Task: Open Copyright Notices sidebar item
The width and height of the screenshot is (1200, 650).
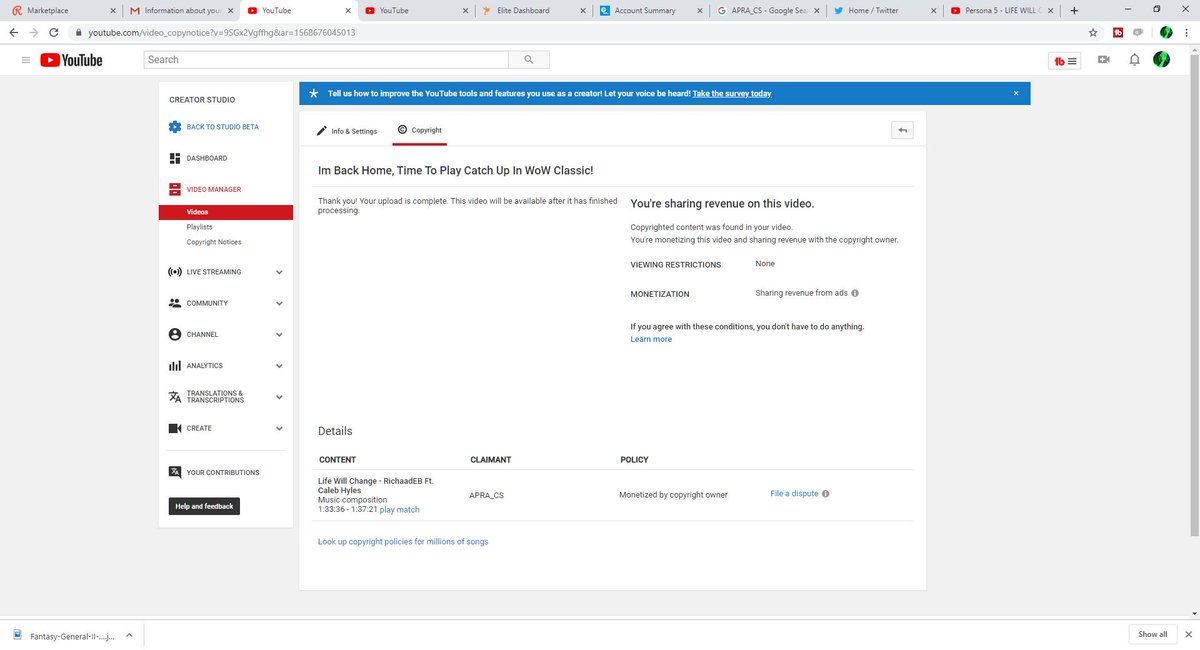Action: coord(214,242)
